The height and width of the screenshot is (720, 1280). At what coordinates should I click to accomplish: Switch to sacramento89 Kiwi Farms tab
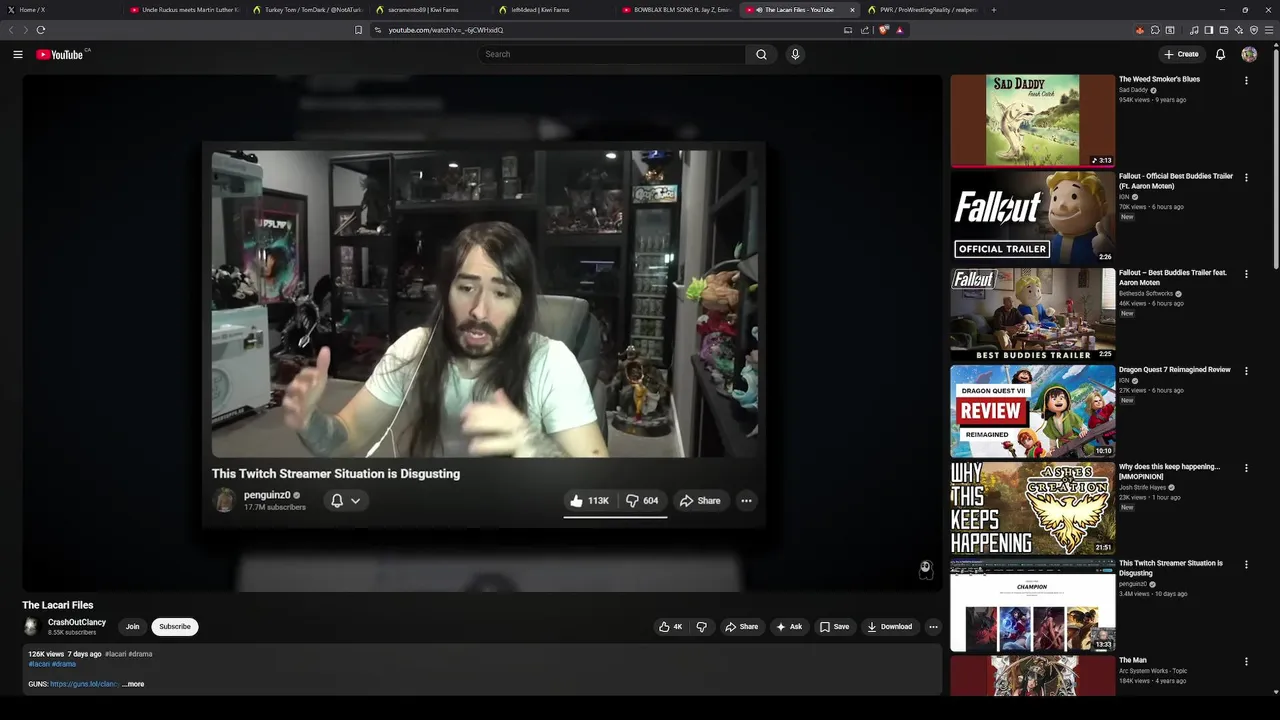click(x=430, y=10)
